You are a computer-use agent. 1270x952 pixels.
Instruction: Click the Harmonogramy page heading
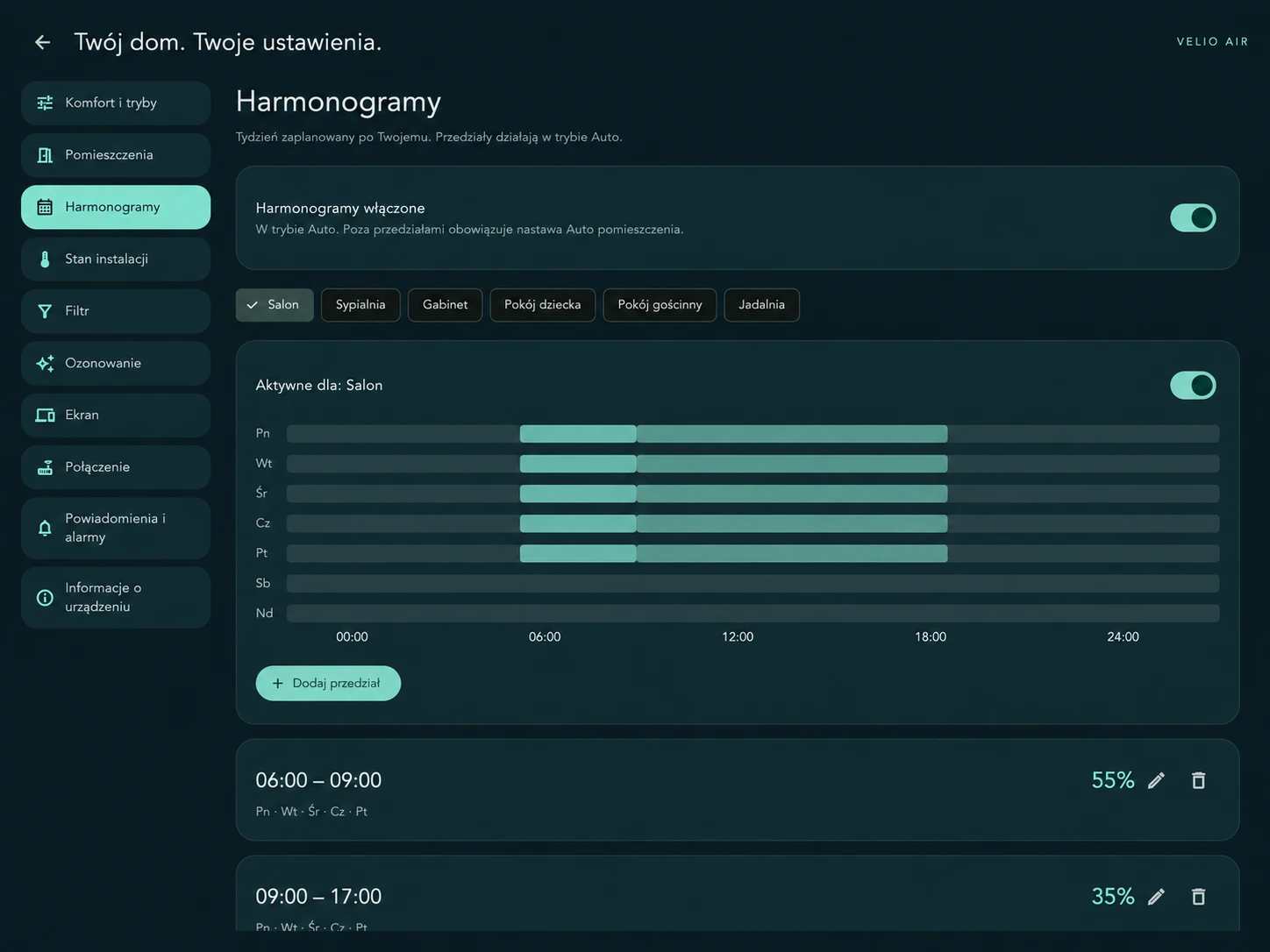[339, 102]
